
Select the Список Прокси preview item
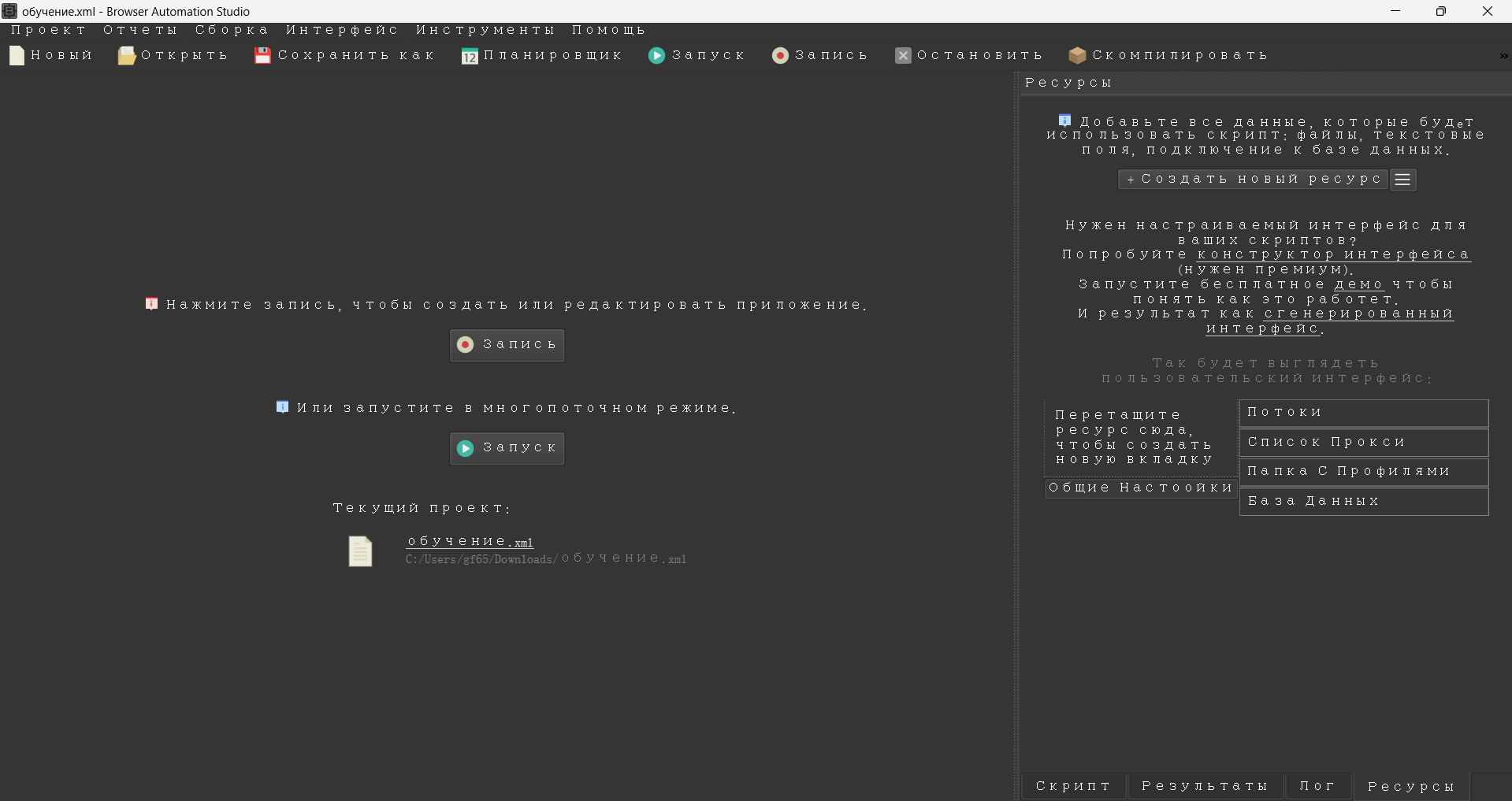pos(1363,443)
